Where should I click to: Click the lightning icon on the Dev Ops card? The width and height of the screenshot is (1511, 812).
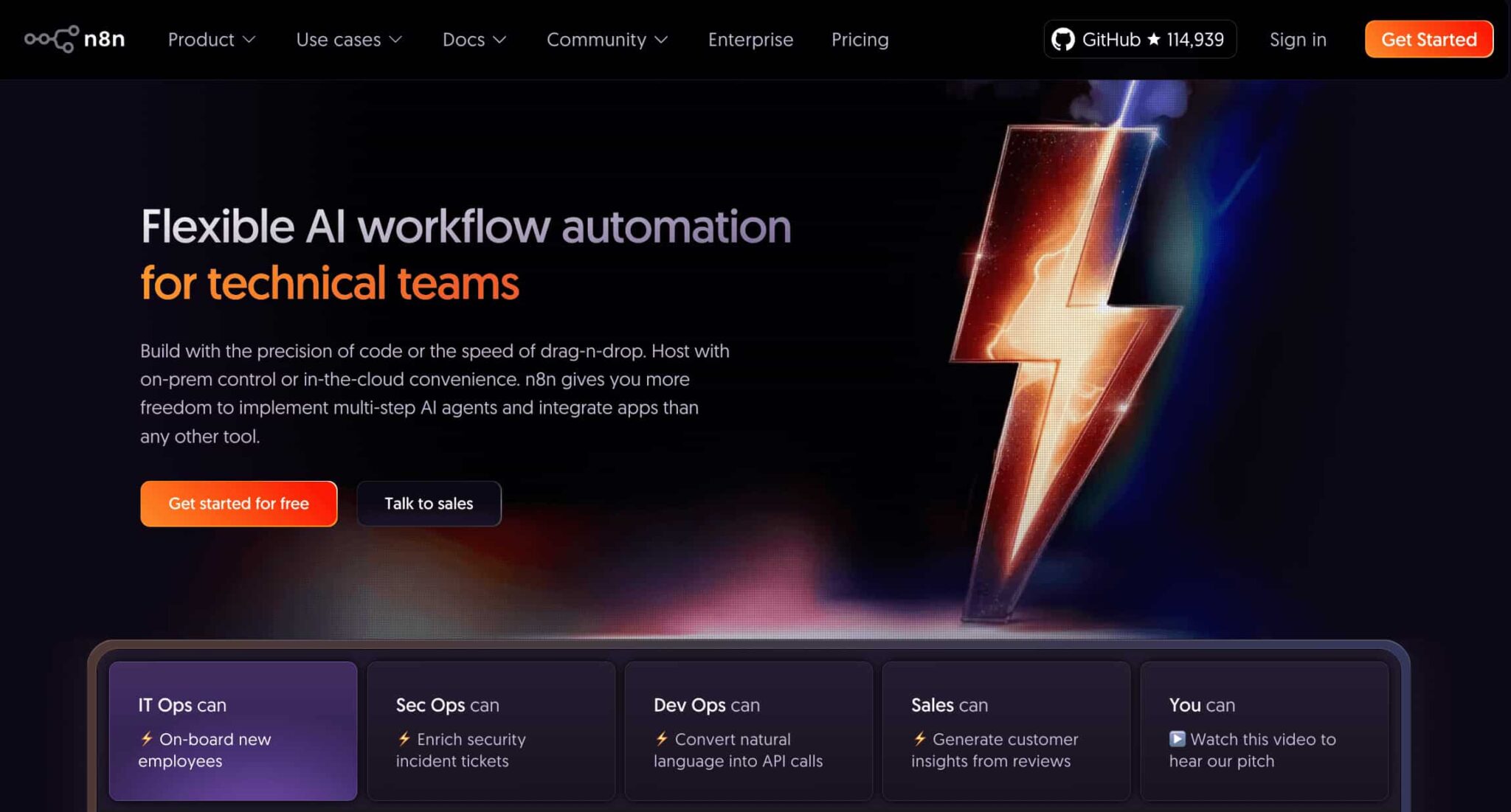pos(660,739)
